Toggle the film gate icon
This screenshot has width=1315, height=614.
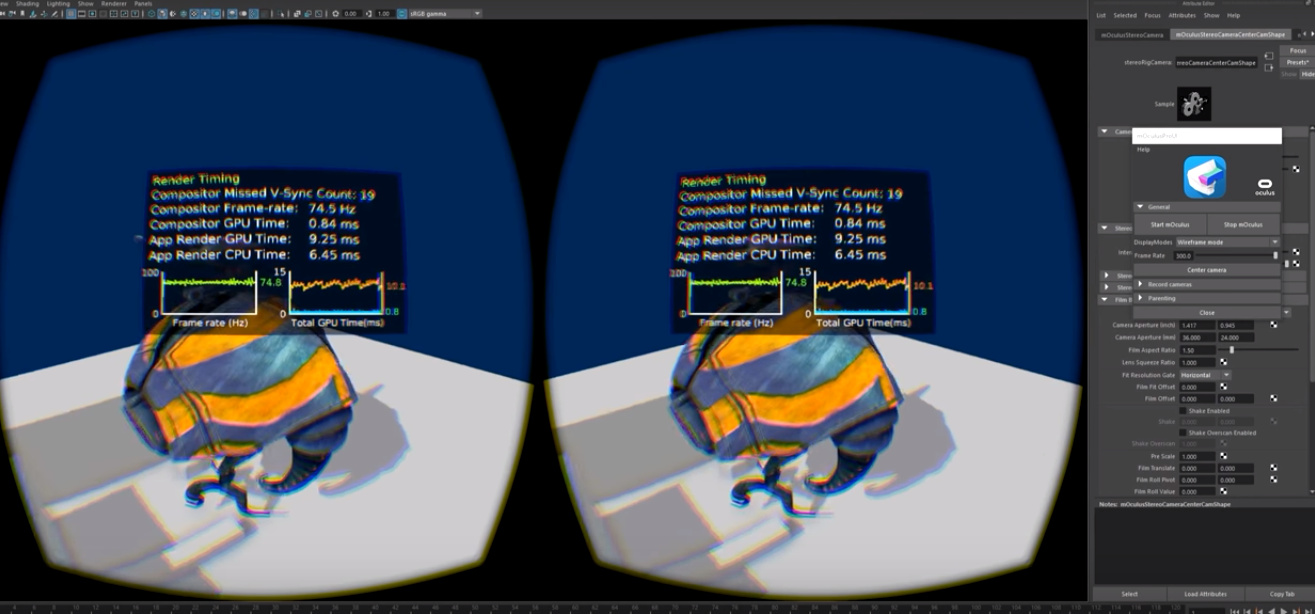tap(81, 14)
